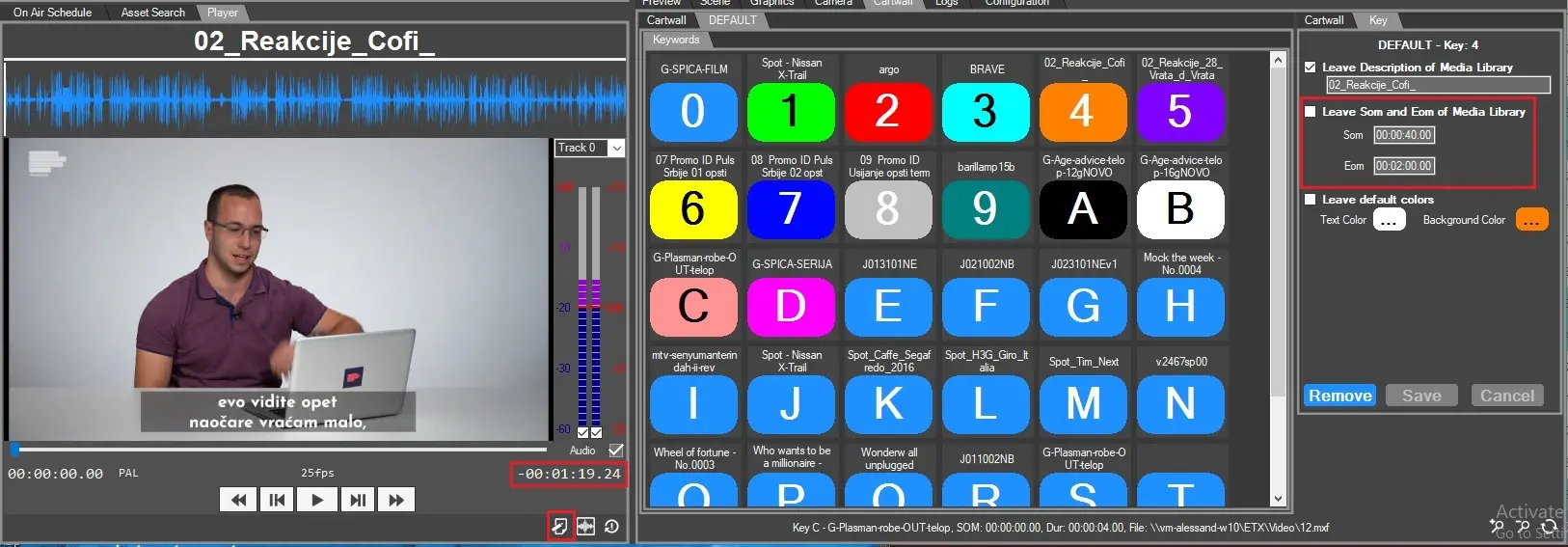Trigger cartwall key K Spot_Caffe_Segafredo
Viewport: 1568px width, 547px height.
pos(888,404)
